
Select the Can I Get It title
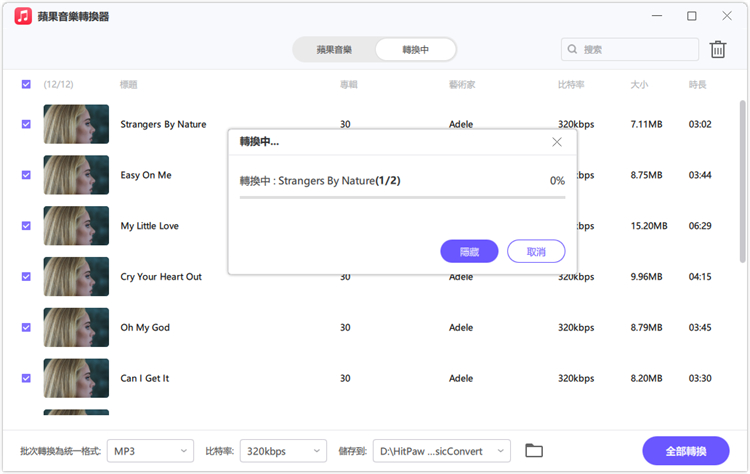[144, 378]
